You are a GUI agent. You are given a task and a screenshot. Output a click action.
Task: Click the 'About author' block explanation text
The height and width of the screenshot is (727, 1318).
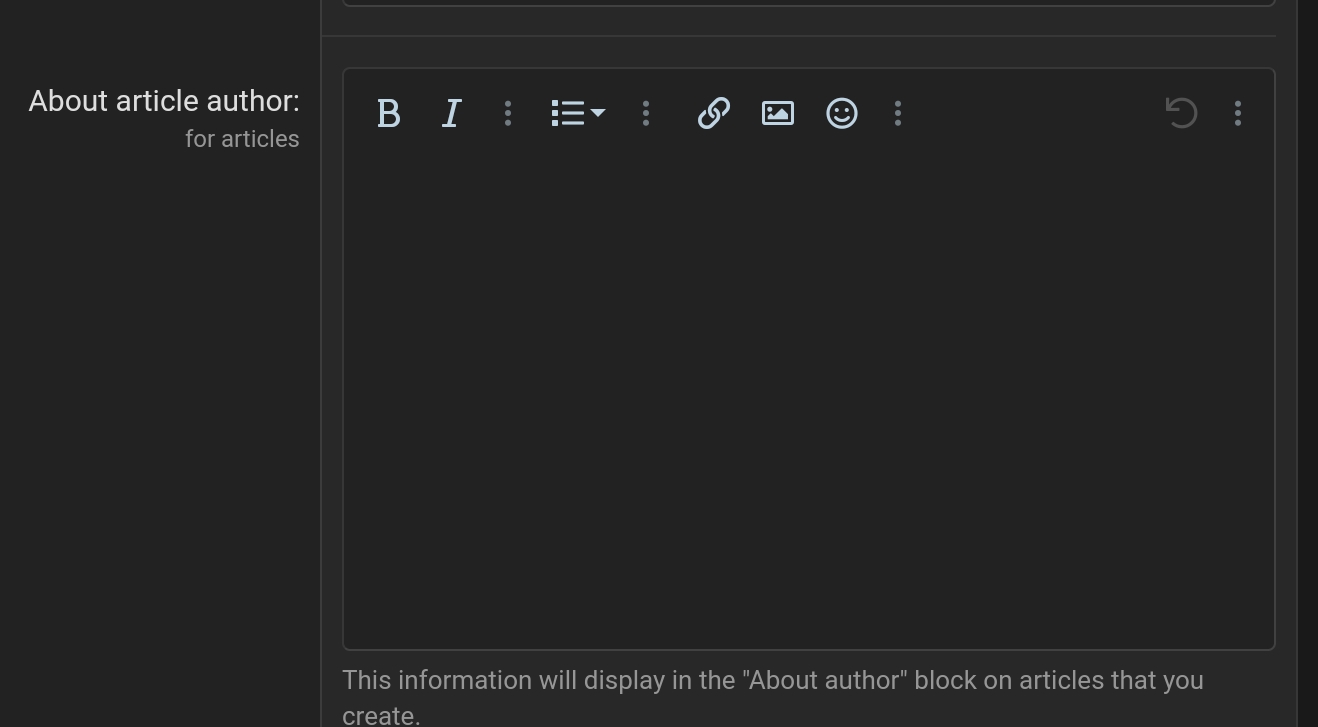tap(773, 698)
